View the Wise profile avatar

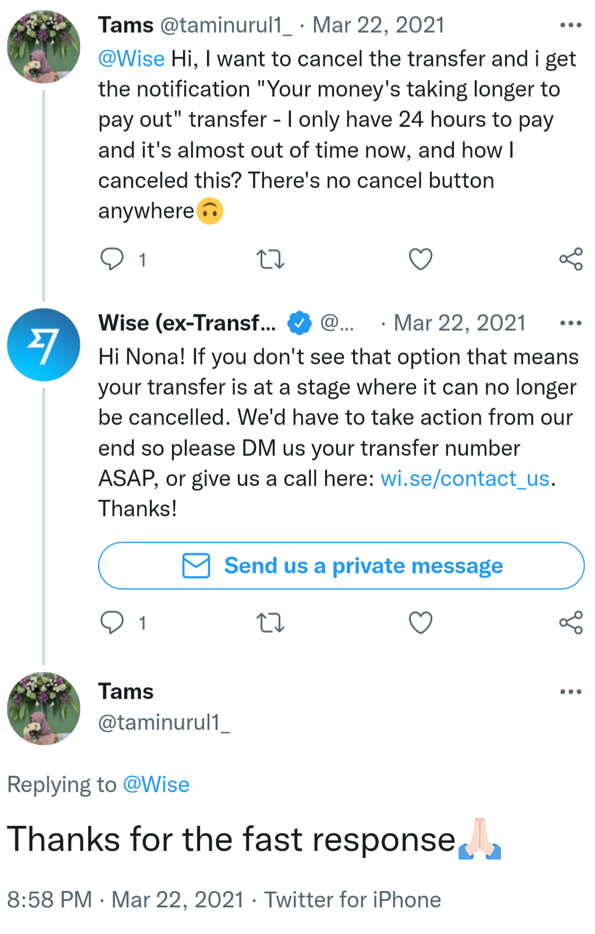point(43,344)
